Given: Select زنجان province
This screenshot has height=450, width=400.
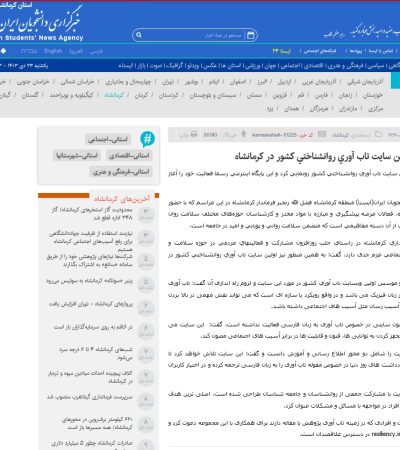Looking at the screenshot, I should click(345, 95).
